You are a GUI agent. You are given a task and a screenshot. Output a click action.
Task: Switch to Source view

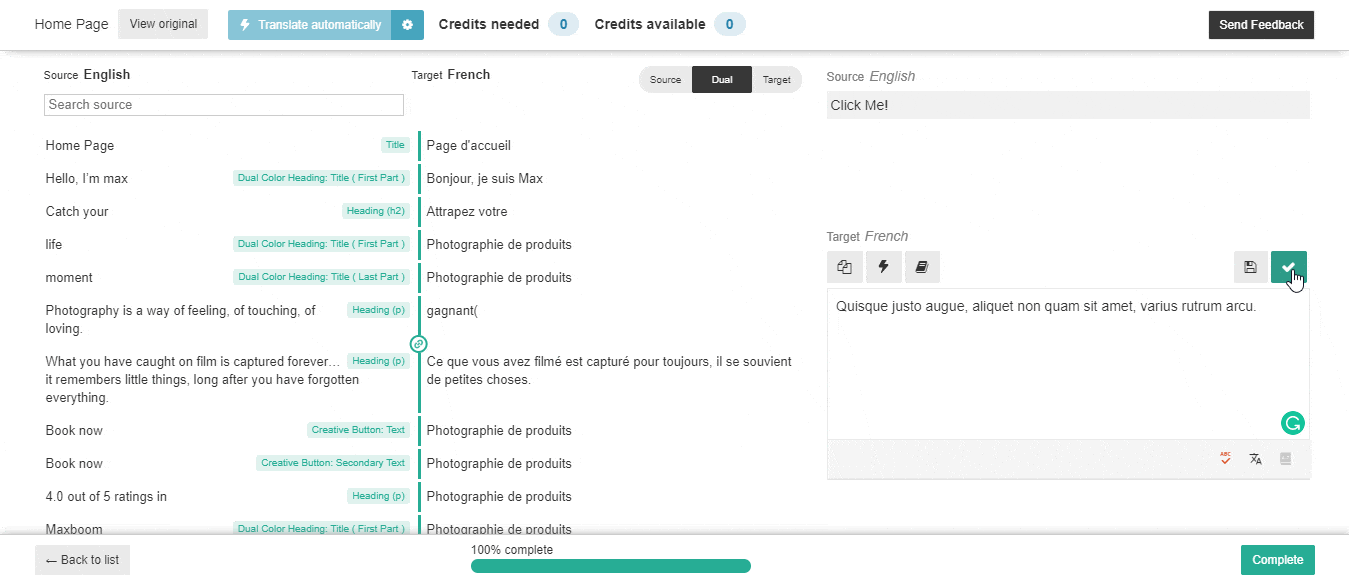click(x=665, y=79)
